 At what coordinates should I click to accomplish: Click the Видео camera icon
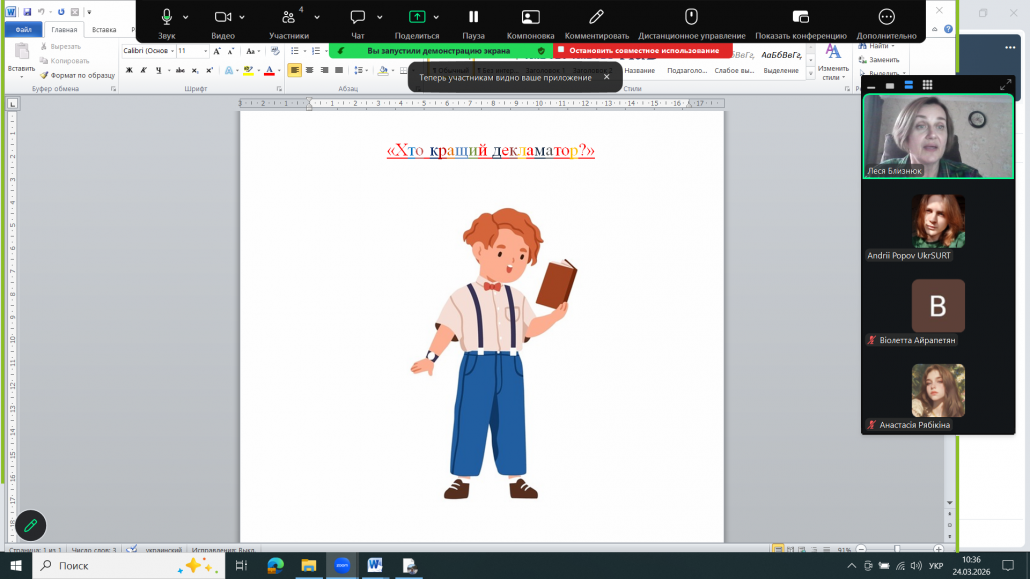click(223, 17)
